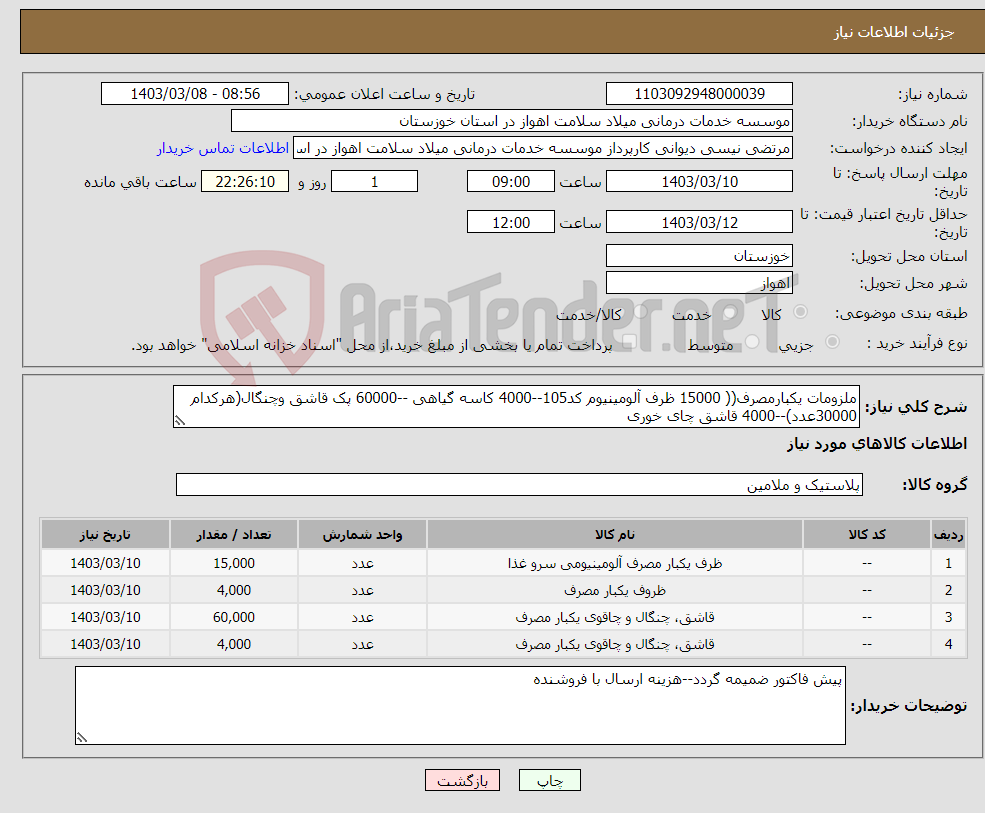Click the شرح کلی نیاز description textarea
Viewport: 985px width, 813px height.
pos(516,406)
